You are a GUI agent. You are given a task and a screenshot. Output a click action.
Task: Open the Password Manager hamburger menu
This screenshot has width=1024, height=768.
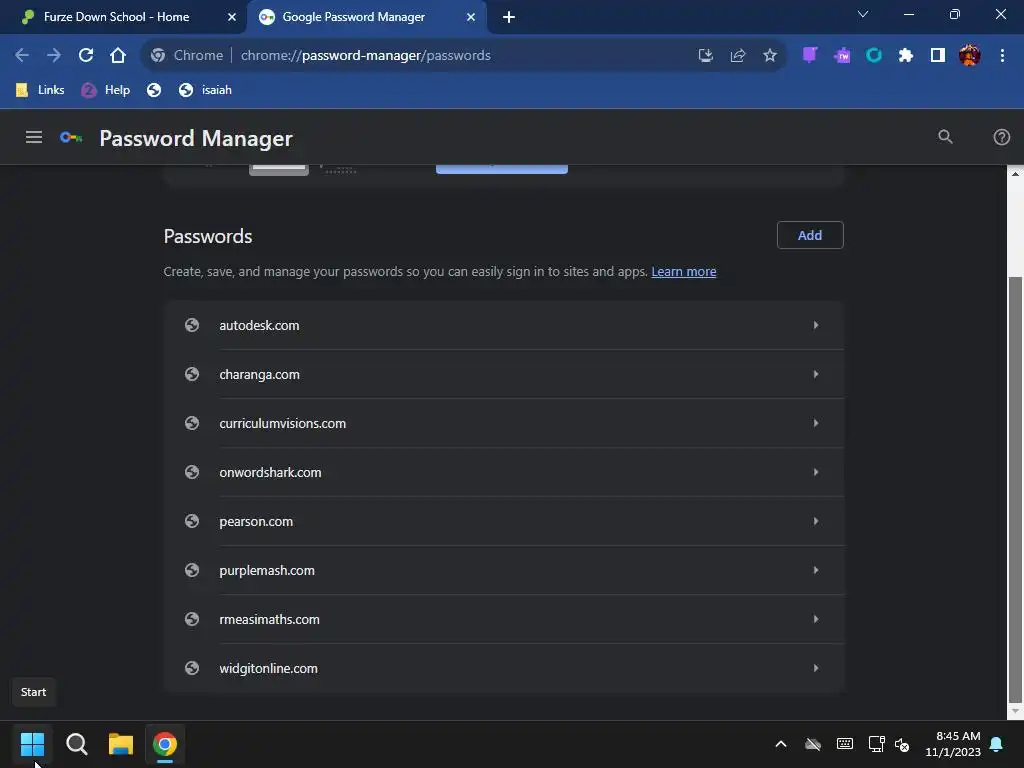(34, 137)
